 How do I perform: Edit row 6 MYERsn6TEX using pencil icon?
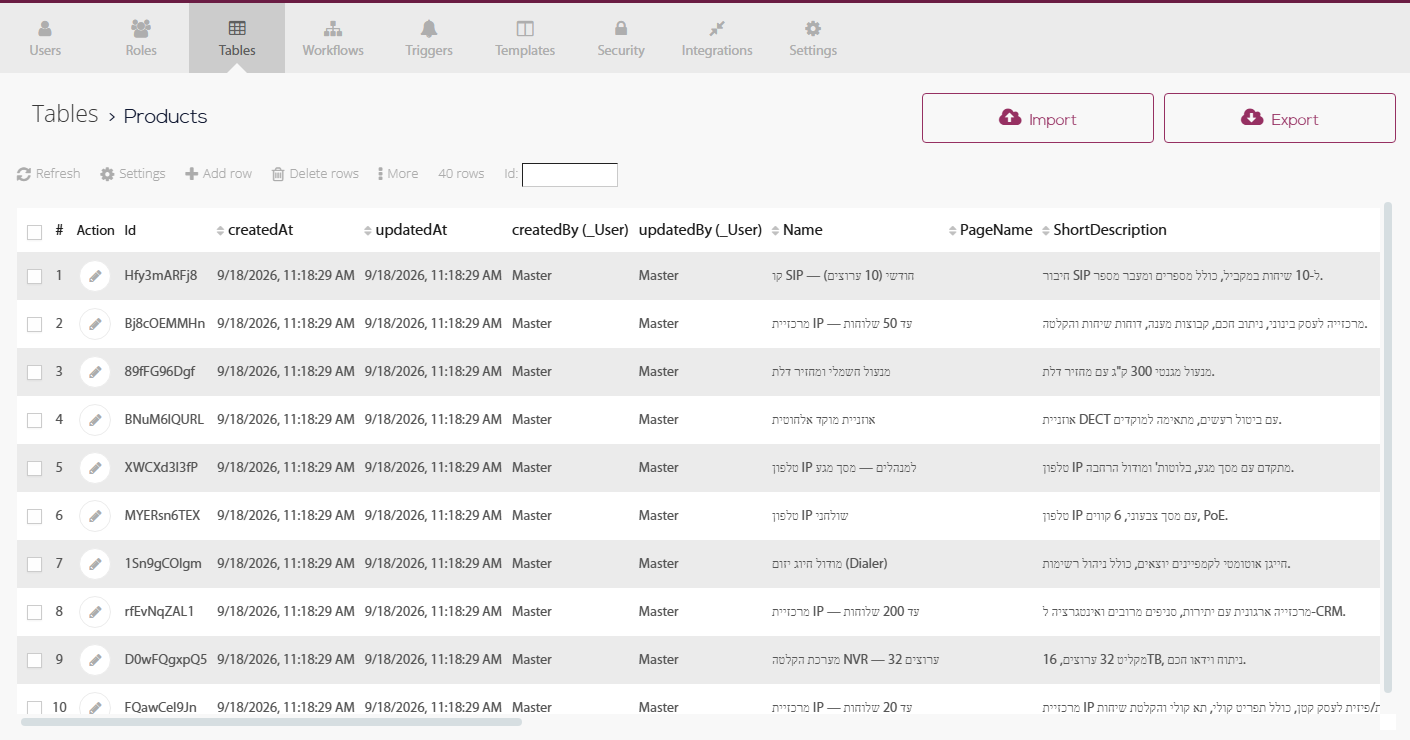(95, 516)
